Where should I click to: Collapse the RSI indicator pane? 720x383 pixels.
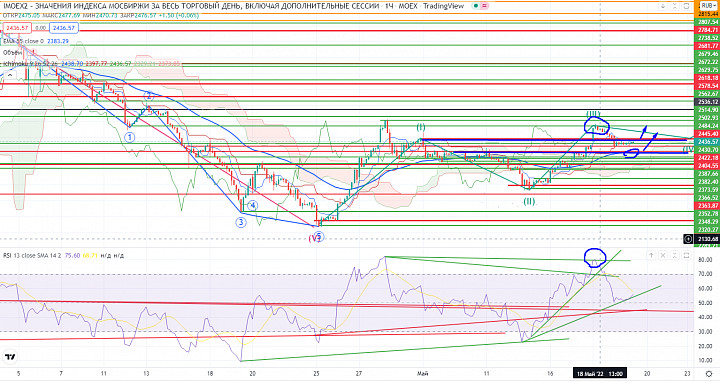click(x=675, y=255)
